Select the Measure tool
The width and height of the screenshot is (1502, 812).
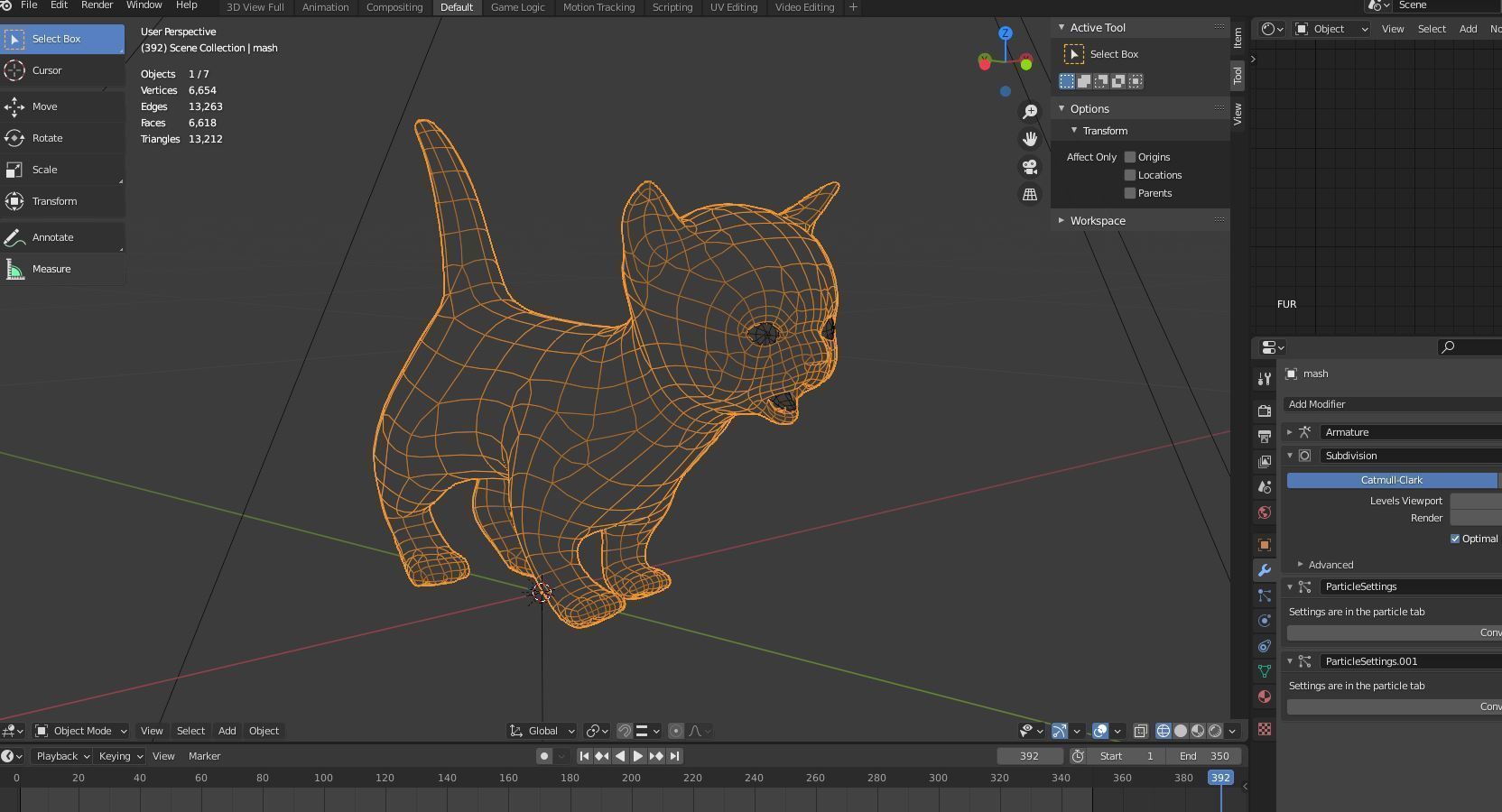click(61, 269)
